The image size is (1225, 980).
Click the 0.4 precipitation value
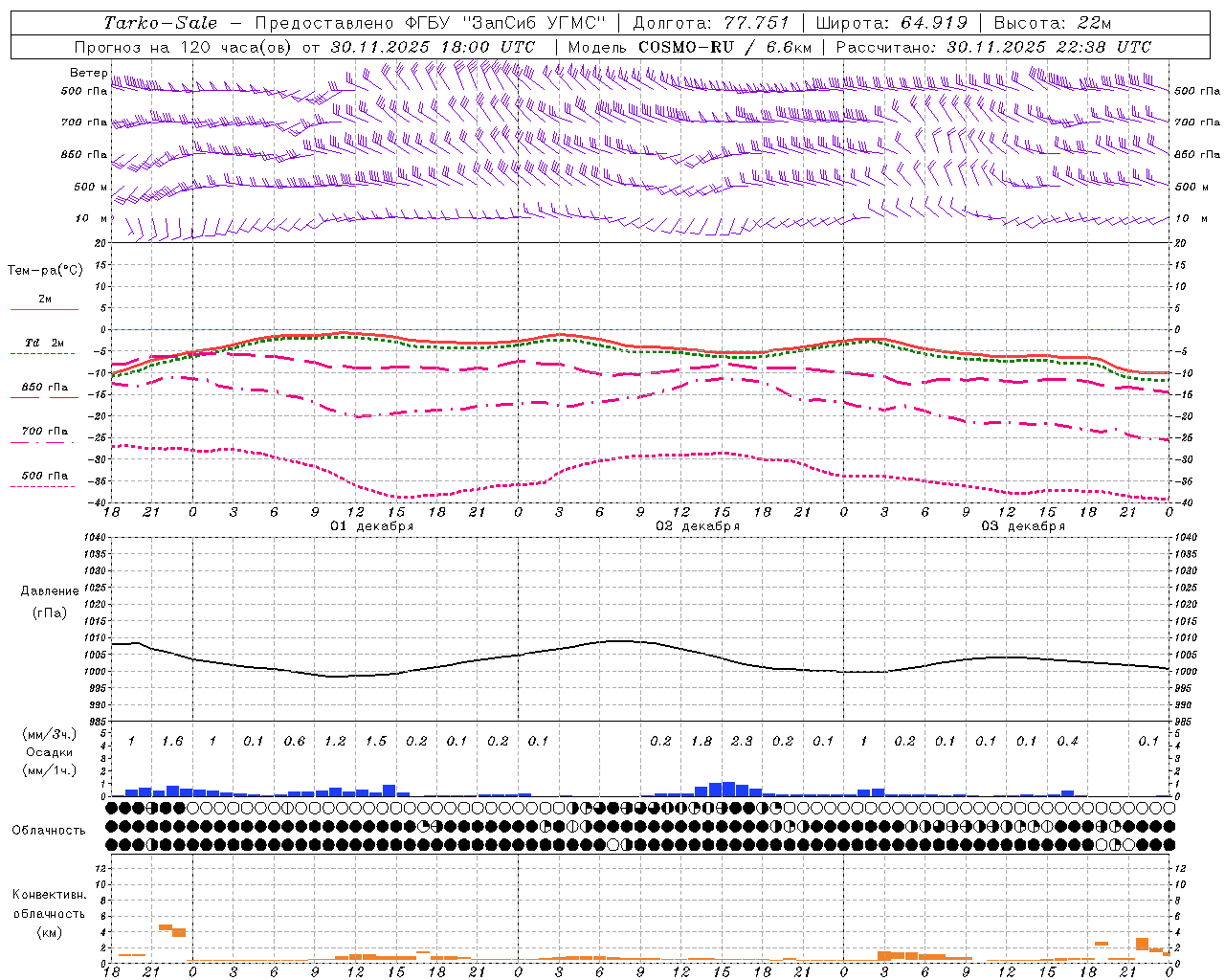coord(1067,742)
